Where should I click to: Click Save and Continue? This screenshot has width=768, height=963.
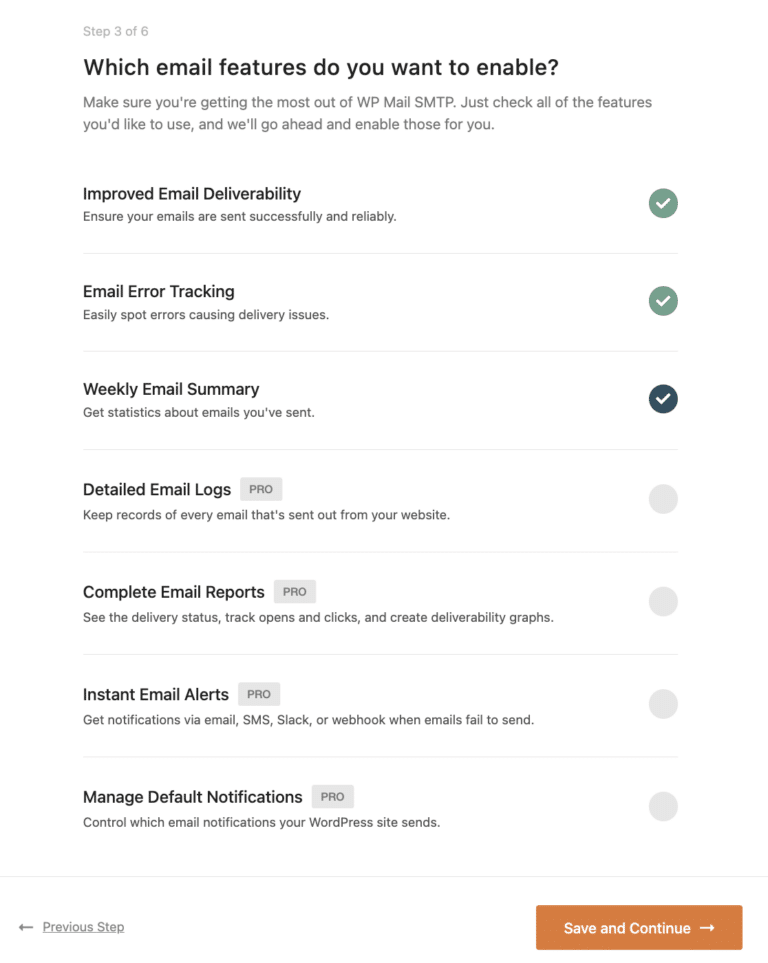click(x=639, y=927)
